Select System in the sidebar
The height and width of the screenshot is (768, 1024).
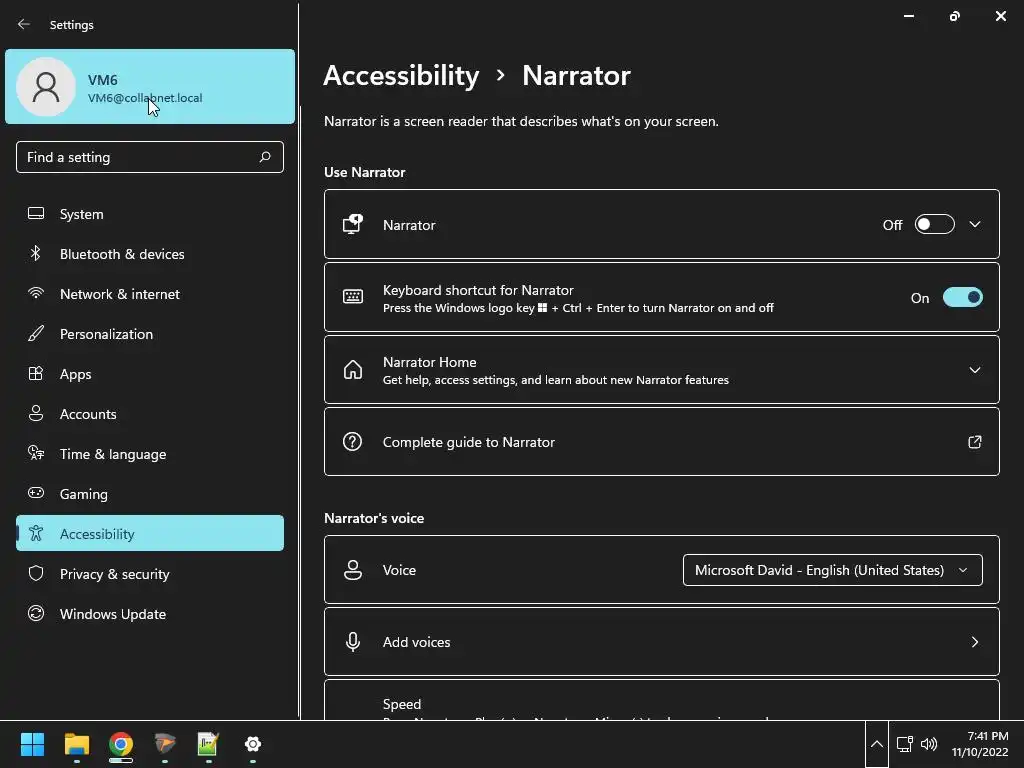pyautogui.click(x=150, y=214)
